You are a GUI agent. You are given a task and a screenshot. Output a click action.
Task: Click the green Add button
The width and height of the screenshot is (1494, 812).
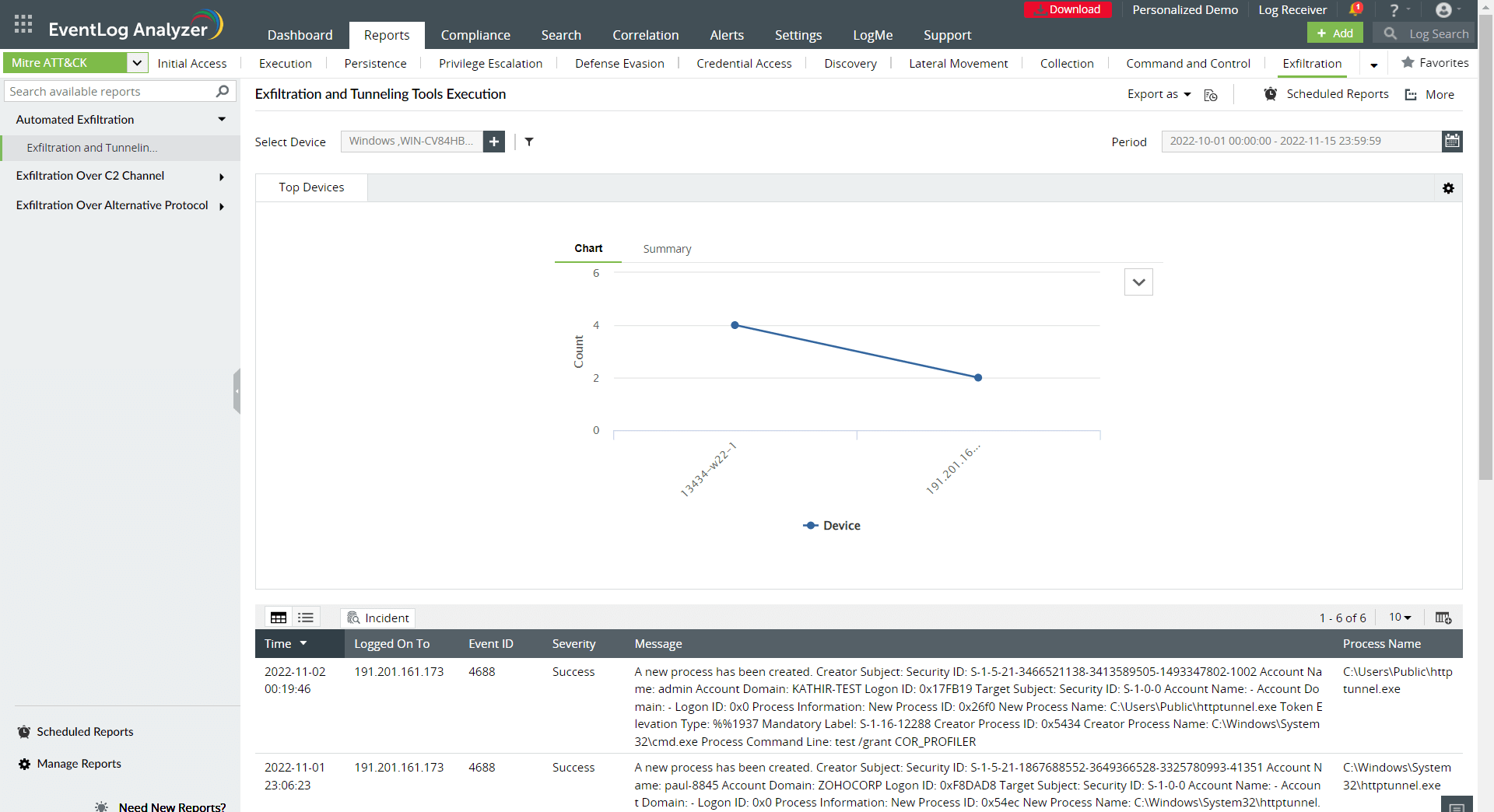click(x=1335, y=33)
